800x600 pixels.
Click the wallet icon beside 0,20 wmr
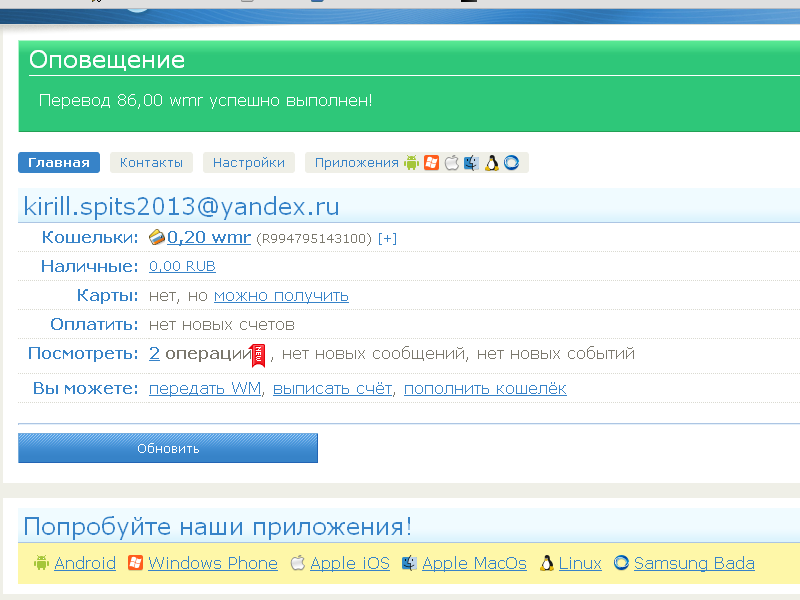[157, 237]
